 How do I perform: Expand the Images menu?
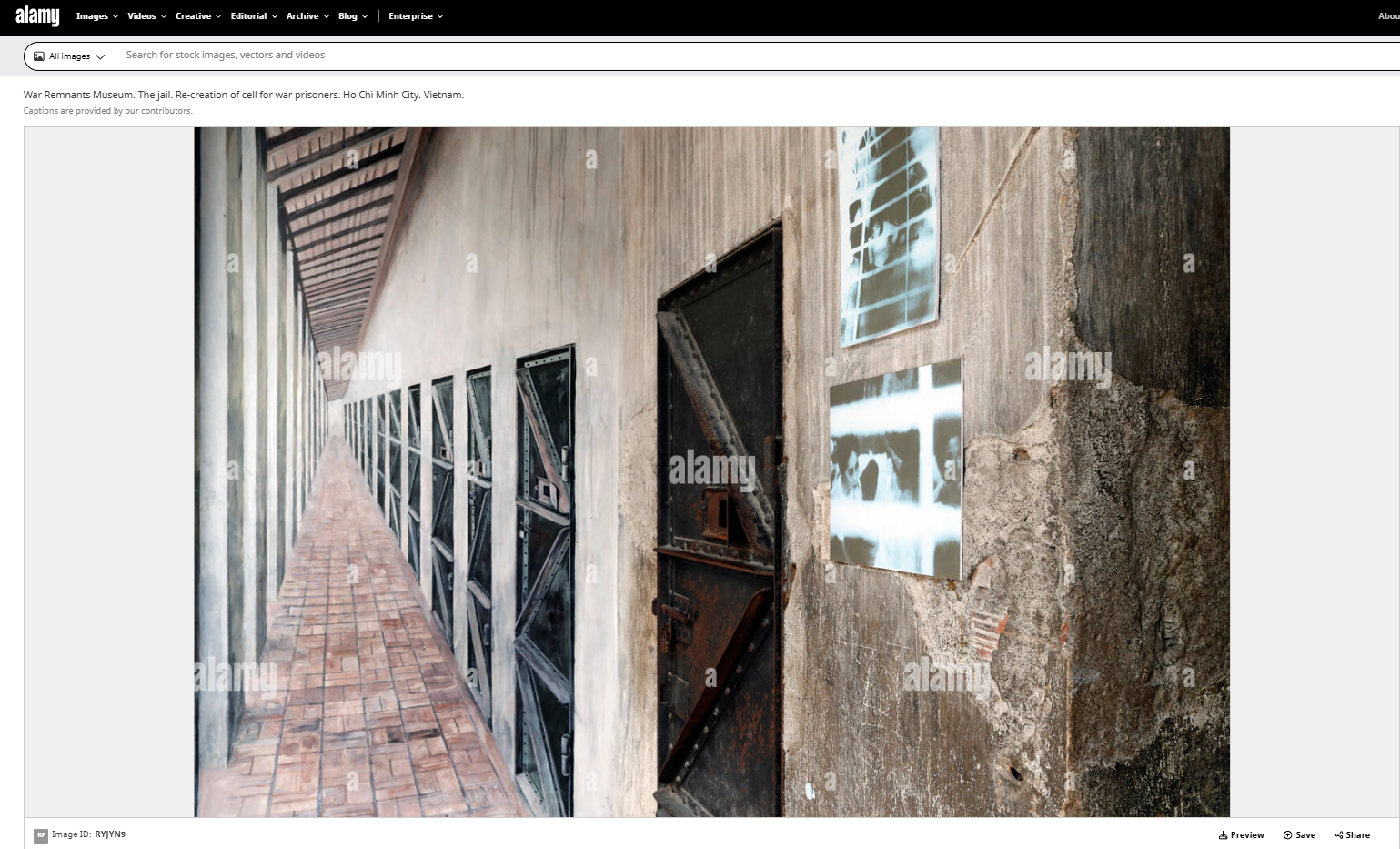click(x=96, y=16)
